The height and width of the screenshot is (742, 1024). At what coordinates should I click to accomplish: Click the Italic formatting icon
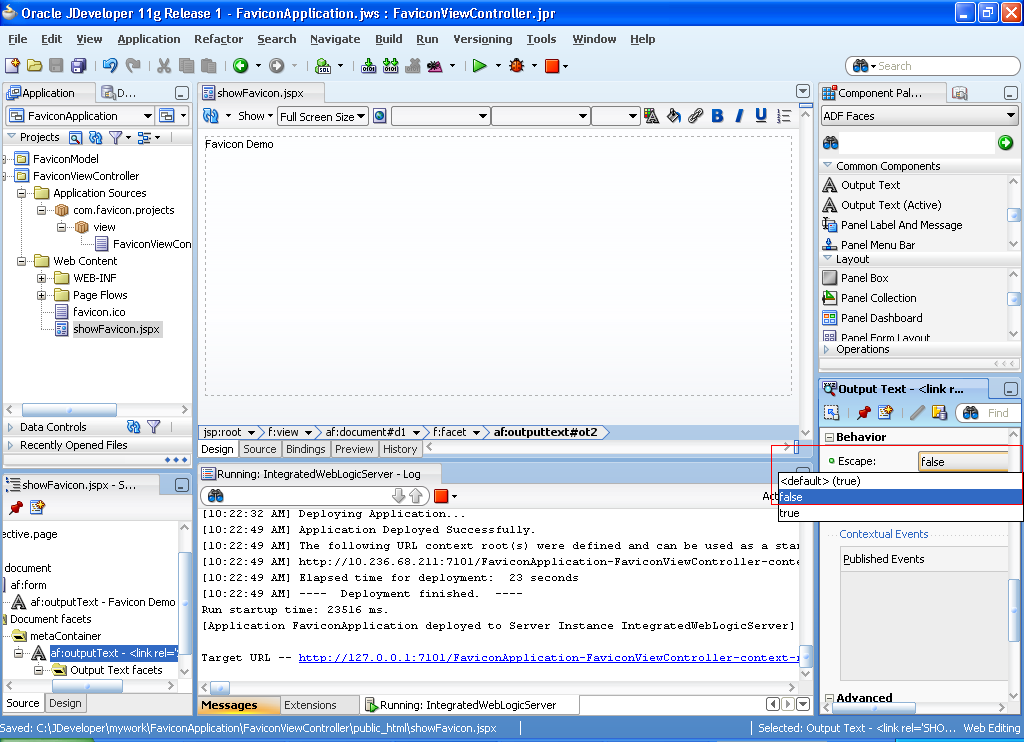point(739,116)
